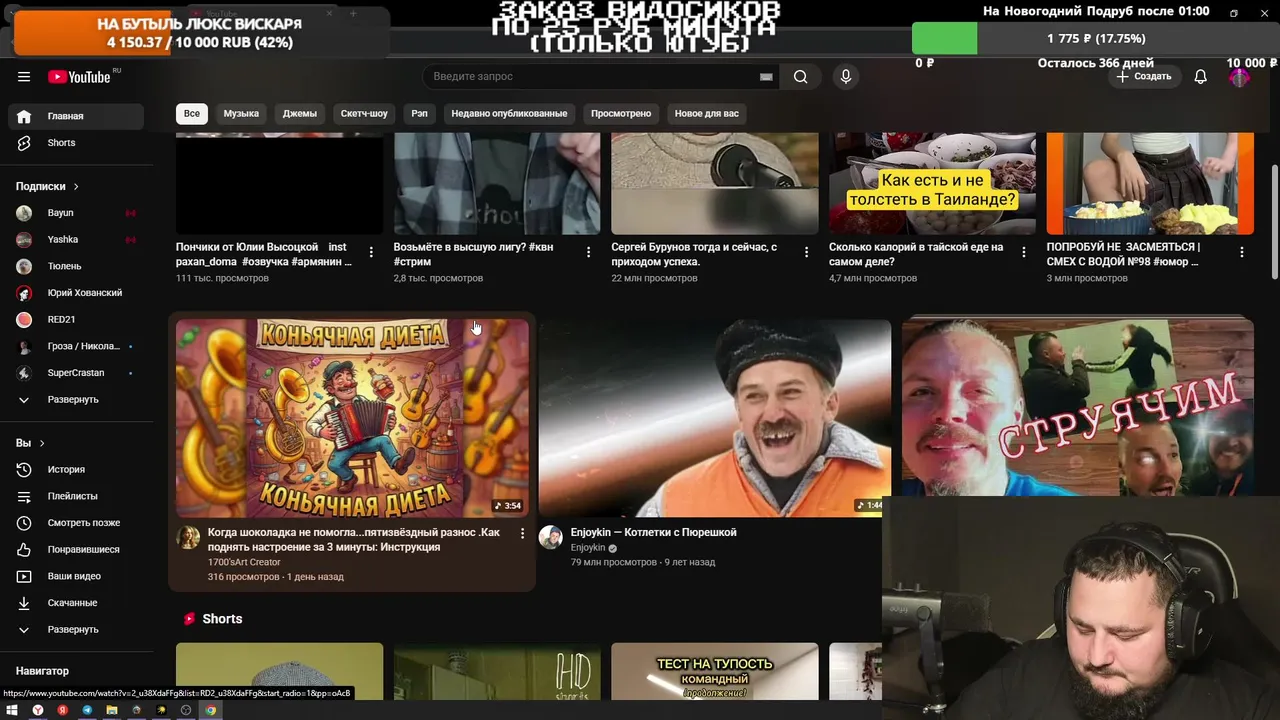The height and width of the screenshot is (720, 1280).
Task: Open the YouTube hamburger guide menu
Action: 24,77
